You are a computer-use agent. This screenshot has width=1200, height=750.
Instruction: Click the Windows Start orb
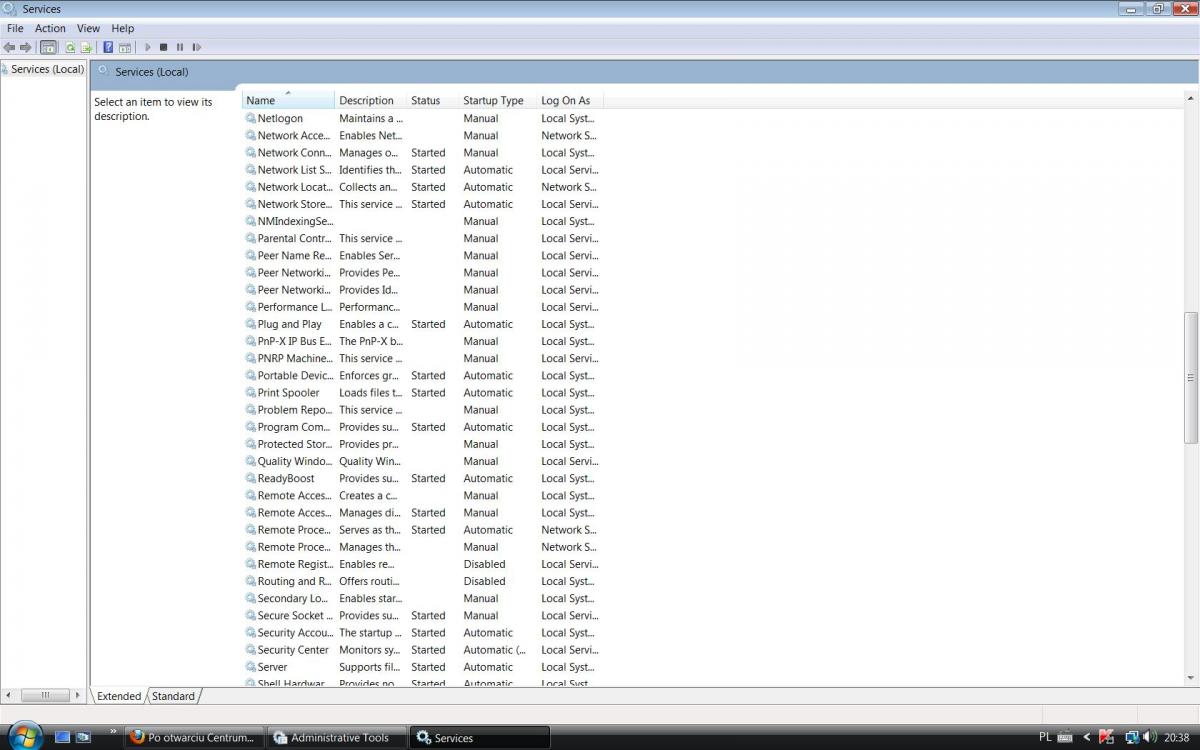(x=24, y=736)
